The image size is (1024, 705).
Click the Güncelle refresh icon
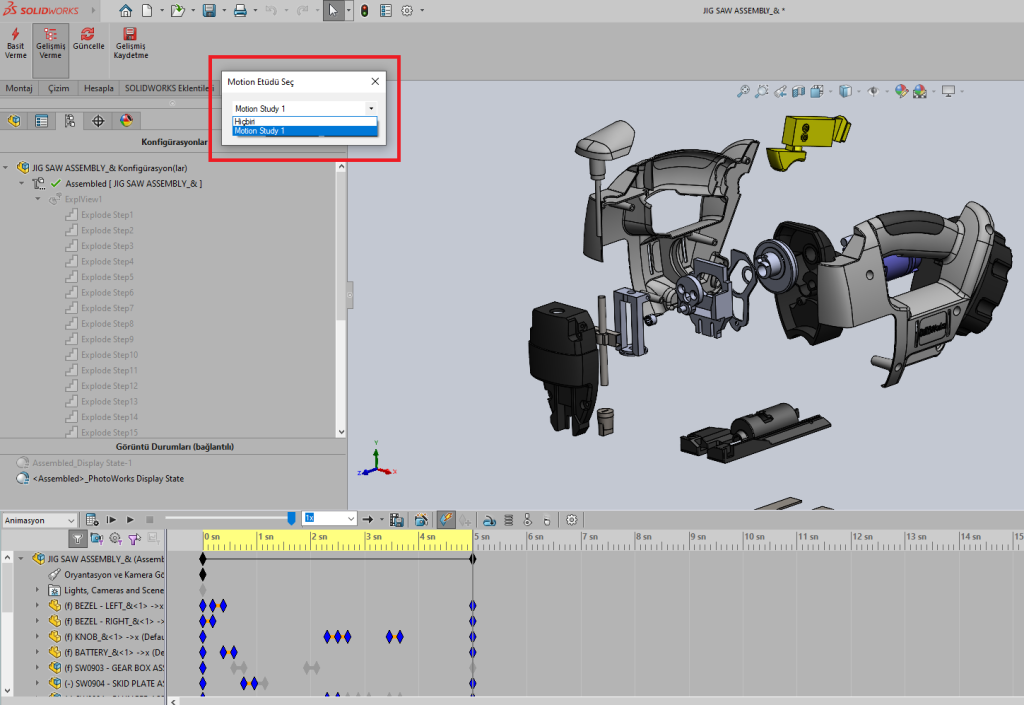(x=87, y=33)
